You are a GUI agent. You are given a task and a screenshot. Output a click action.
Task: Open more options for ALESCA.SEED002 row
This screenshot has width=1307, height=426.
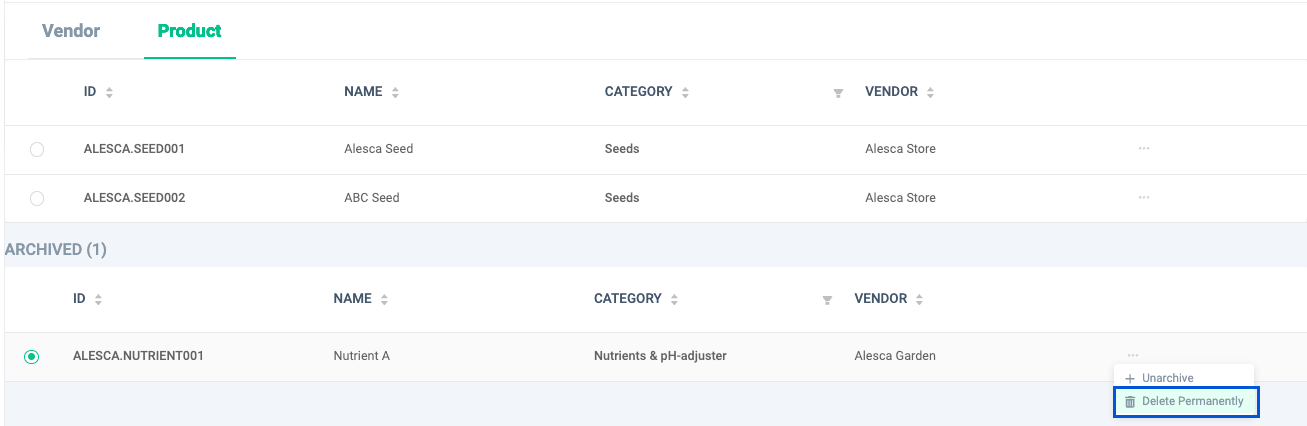(1143, 197)
